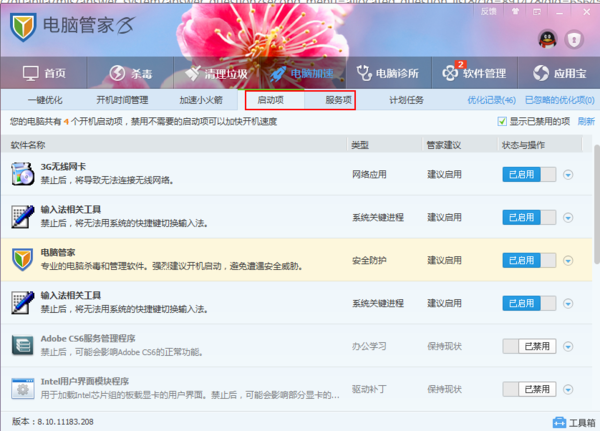
Task: Switch to the 一键优化 sub-tab
Action: click(45, 100)
